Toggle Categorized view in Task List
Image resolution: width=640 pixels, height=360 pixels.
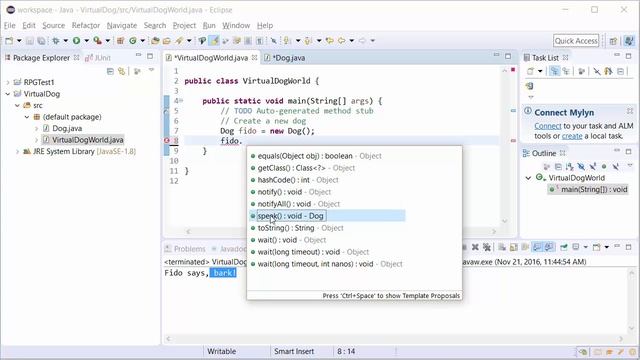554,71
